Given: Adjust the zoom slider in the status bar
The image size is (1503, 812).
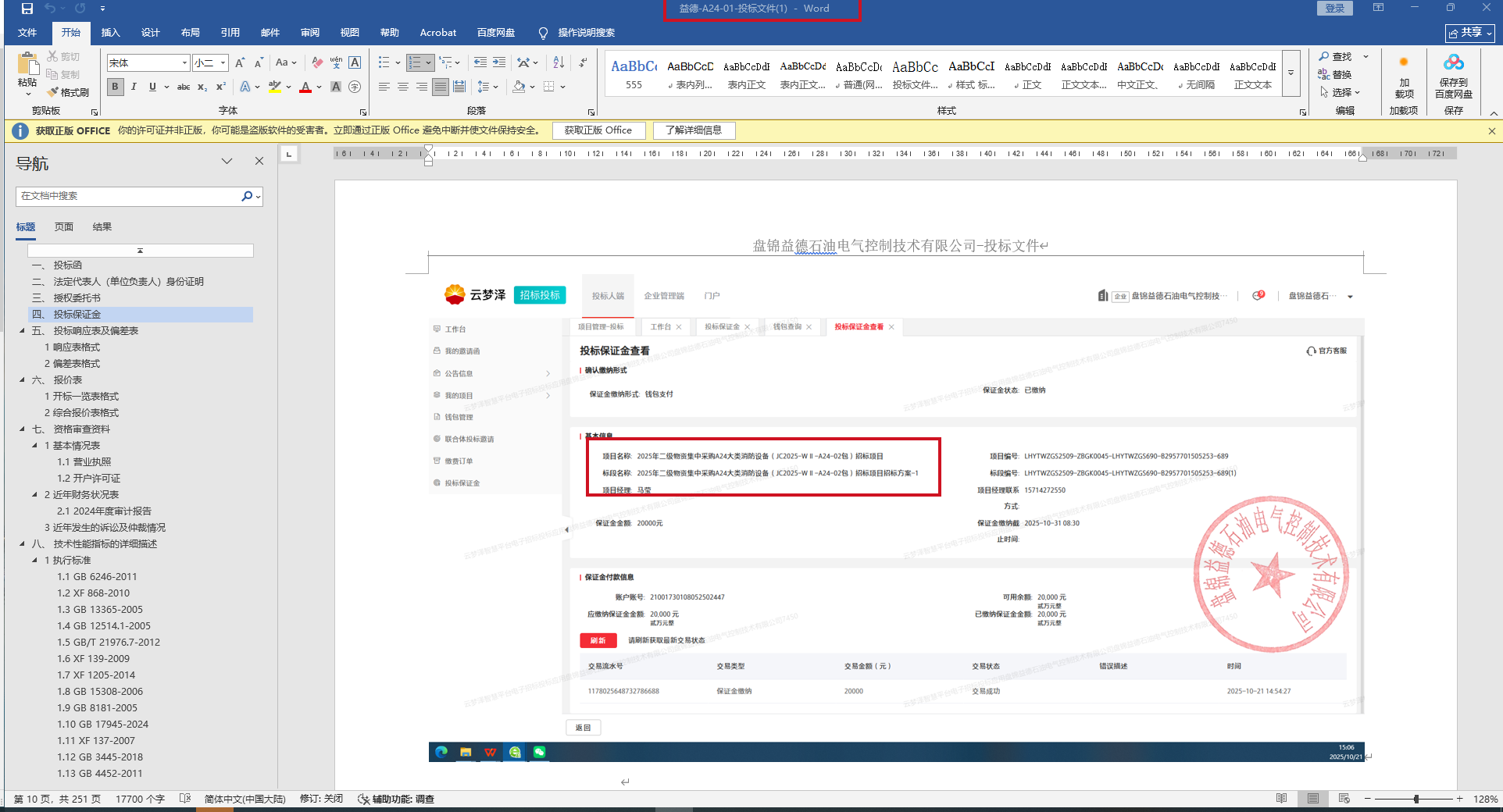Looking at the screenshot, I should coord(1416,799).
